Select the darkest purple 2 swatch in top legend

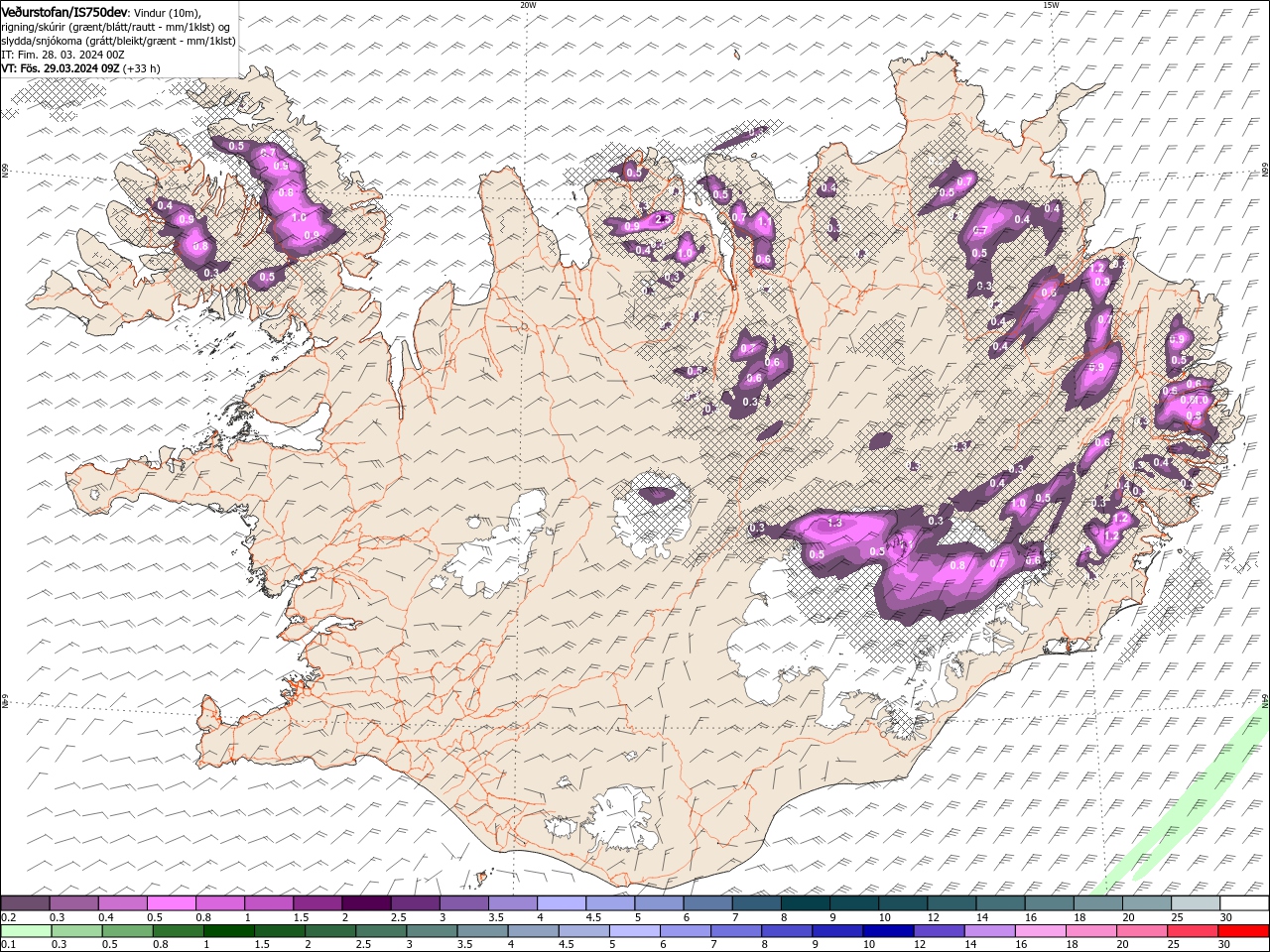[366, 903]
